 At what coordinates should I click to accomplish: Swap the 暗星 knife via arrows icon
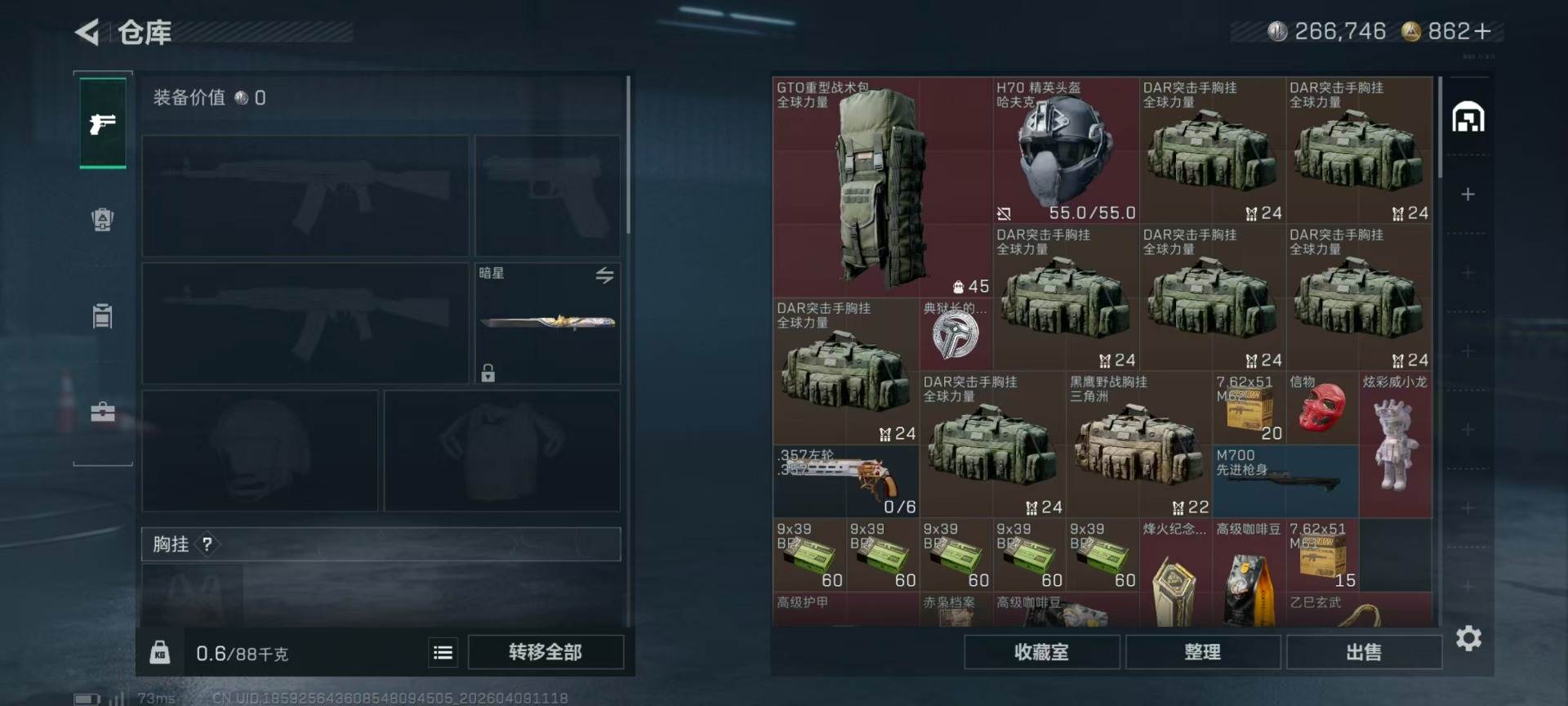click(604, 275)
